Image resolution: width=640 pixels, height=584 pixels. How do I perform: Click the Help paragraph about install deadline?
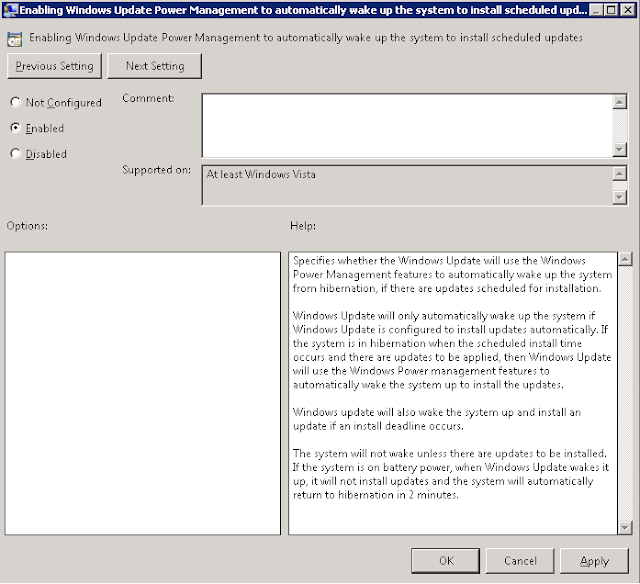437,419
